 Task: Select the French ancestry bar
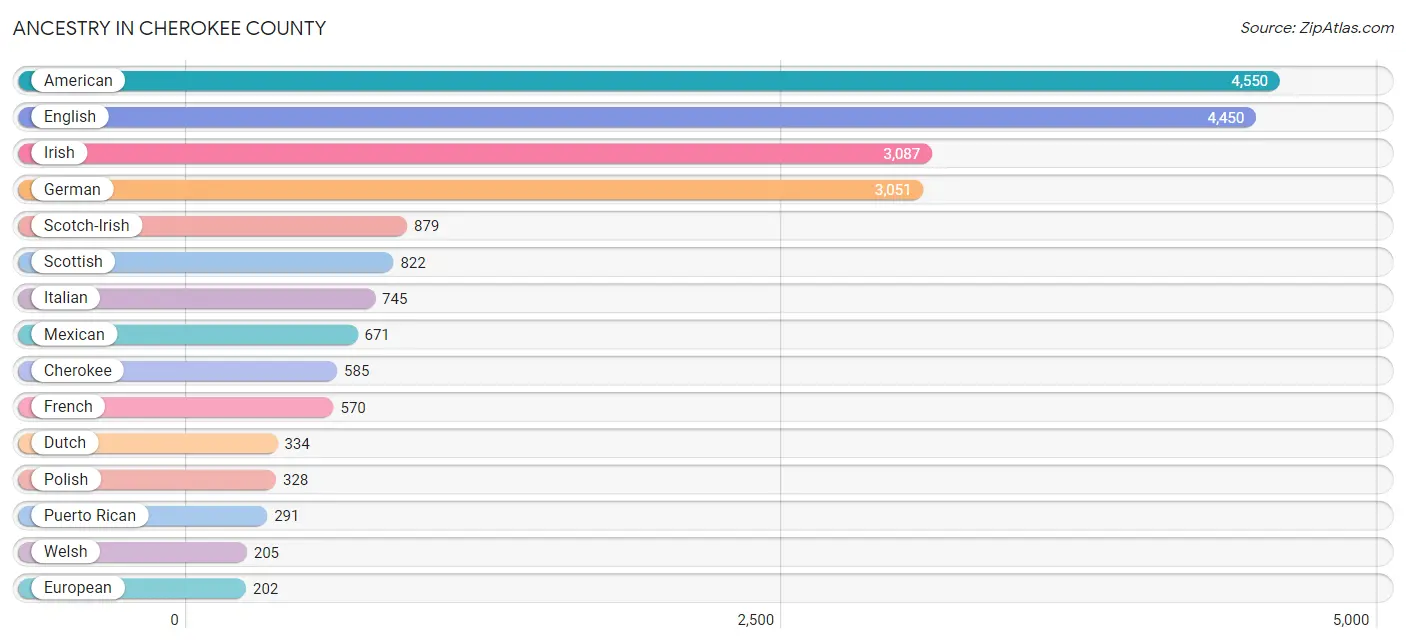coord(175,407)
